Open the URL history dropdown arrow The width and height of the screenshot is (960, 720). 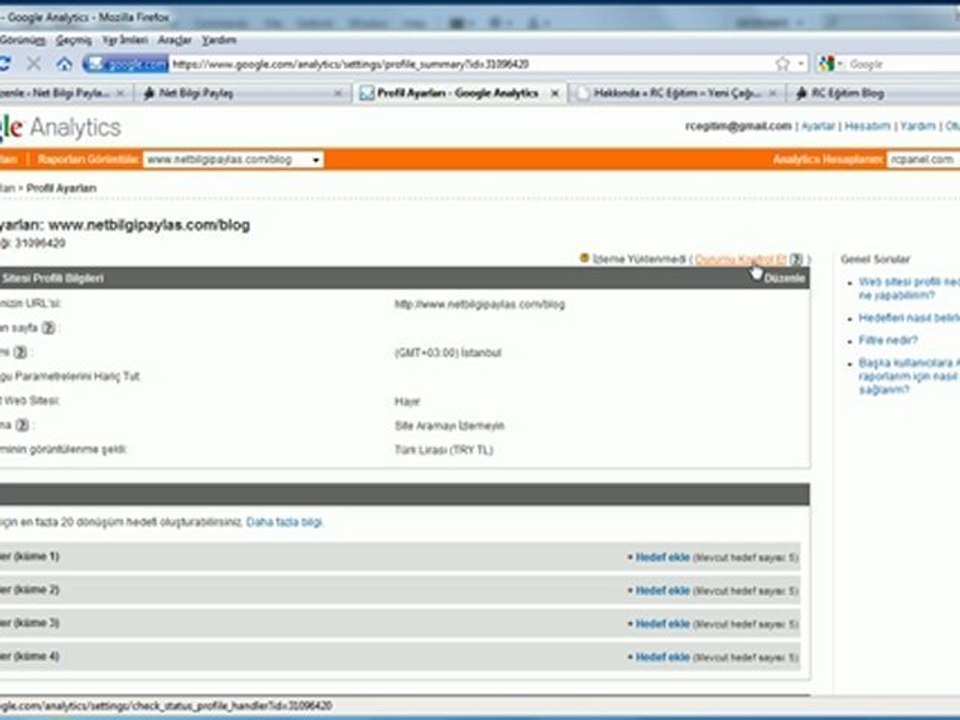point(801,64)
